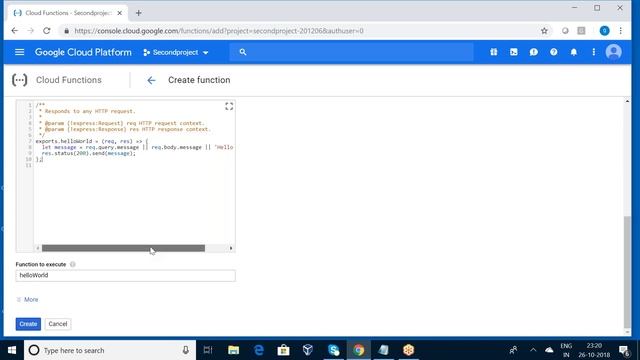Open the Windows Start menu

pyautogui.click(x=12, y=350)
